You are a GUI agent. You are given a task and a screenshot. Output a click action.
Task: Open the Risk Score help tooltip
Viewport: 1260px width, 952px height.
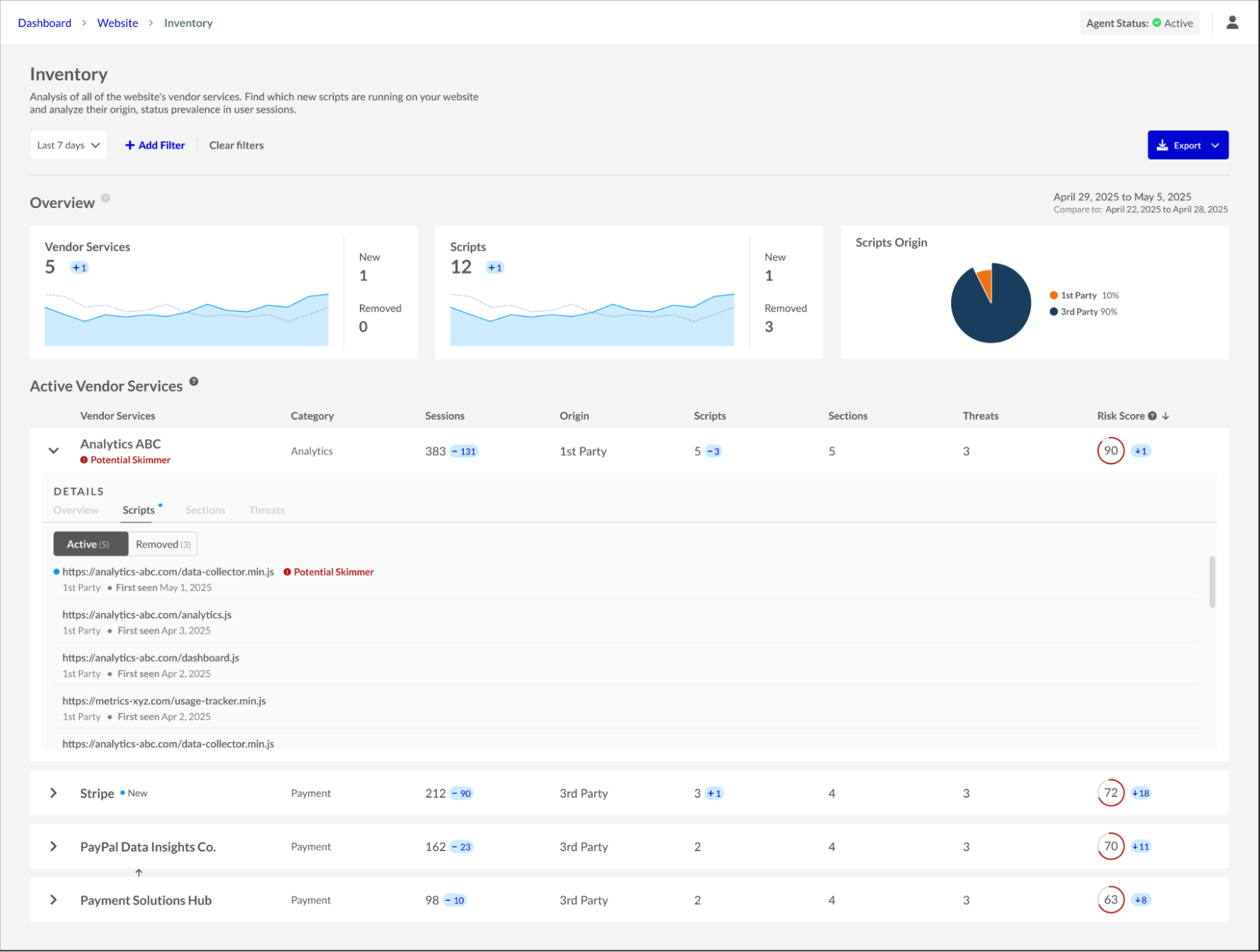pos(1152,415)
